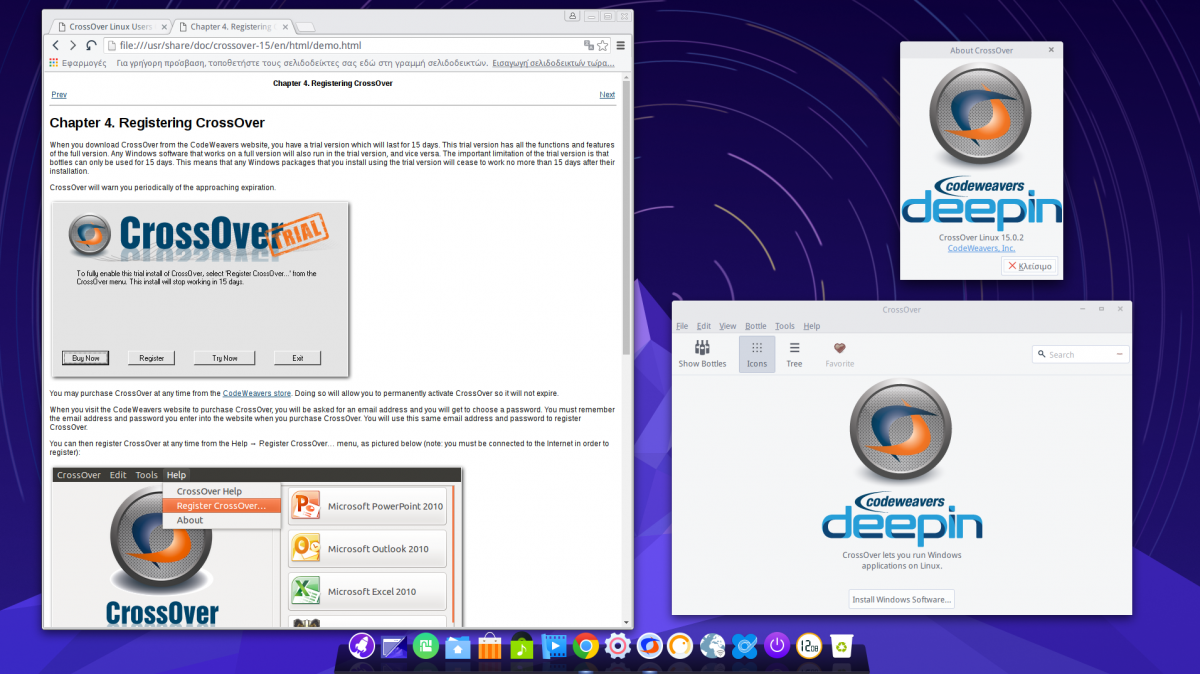Screen dimensions: 1200x674
Task: Click About in the pictured Help menu
Action: point(190,520)
